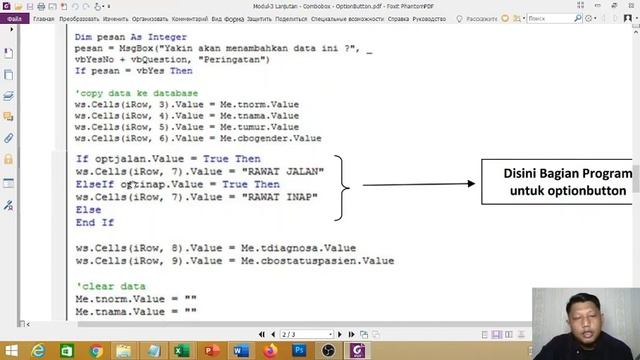This screenshot has height=360, width=640.
Task: Go to next page arrow
Action: pos(340,334)
